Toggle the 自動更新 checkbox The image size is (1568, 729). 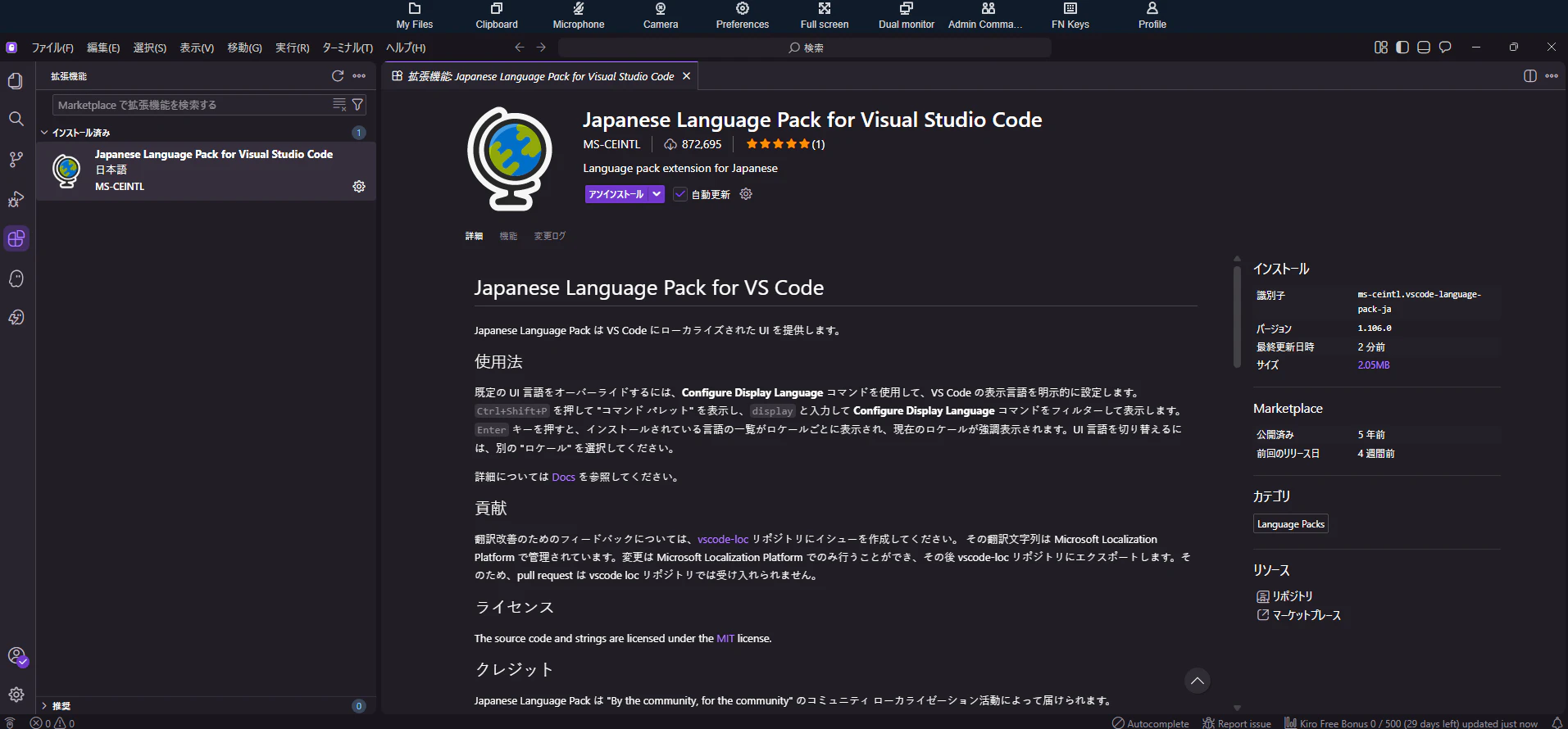tap(680, 194)
